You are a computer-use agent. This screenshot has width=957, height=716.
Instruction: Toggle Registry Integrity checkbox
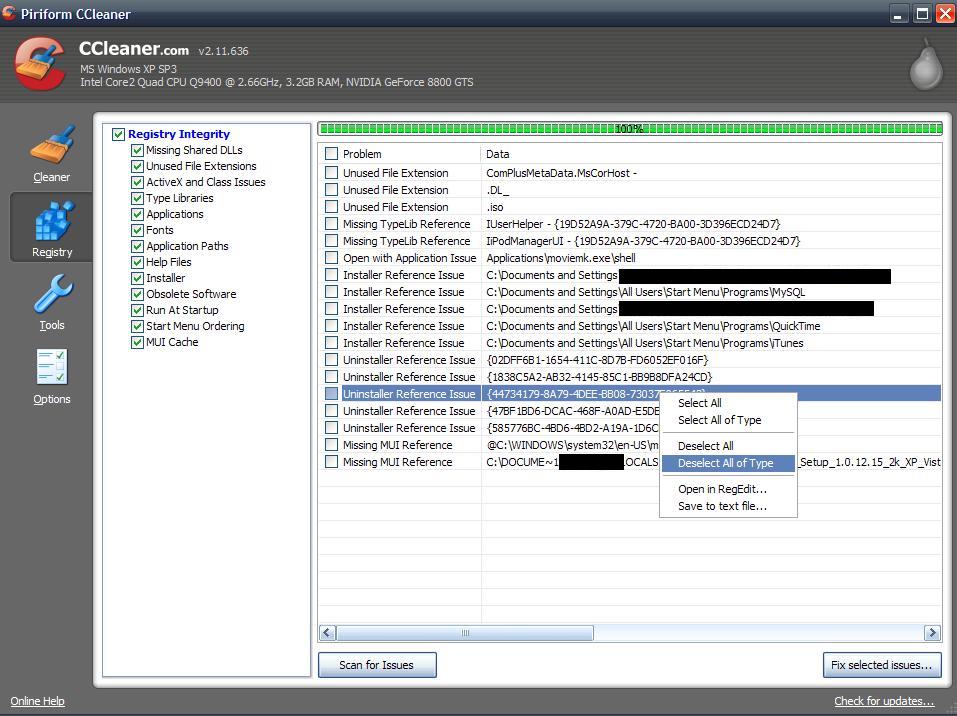click(x=118, y=134)
